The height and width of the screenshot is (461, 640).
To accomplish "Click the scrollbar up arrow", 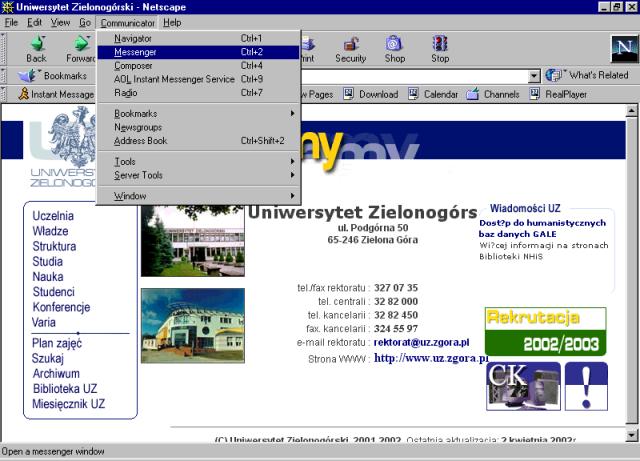I will tap(631, 110).
